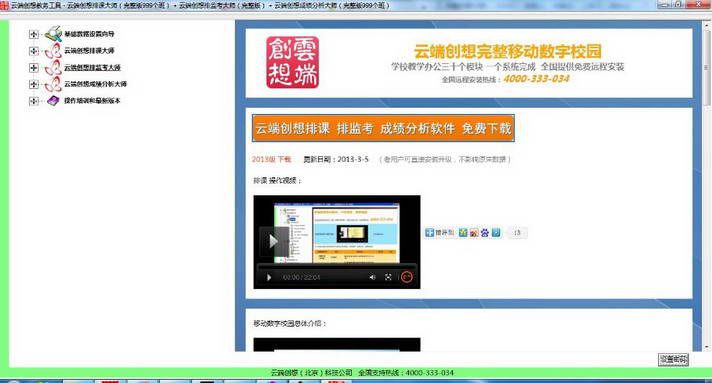Click the 排课操作视频 video thumbnail
The height and width of the screenshot is (383, 712).
click(337, 242)
